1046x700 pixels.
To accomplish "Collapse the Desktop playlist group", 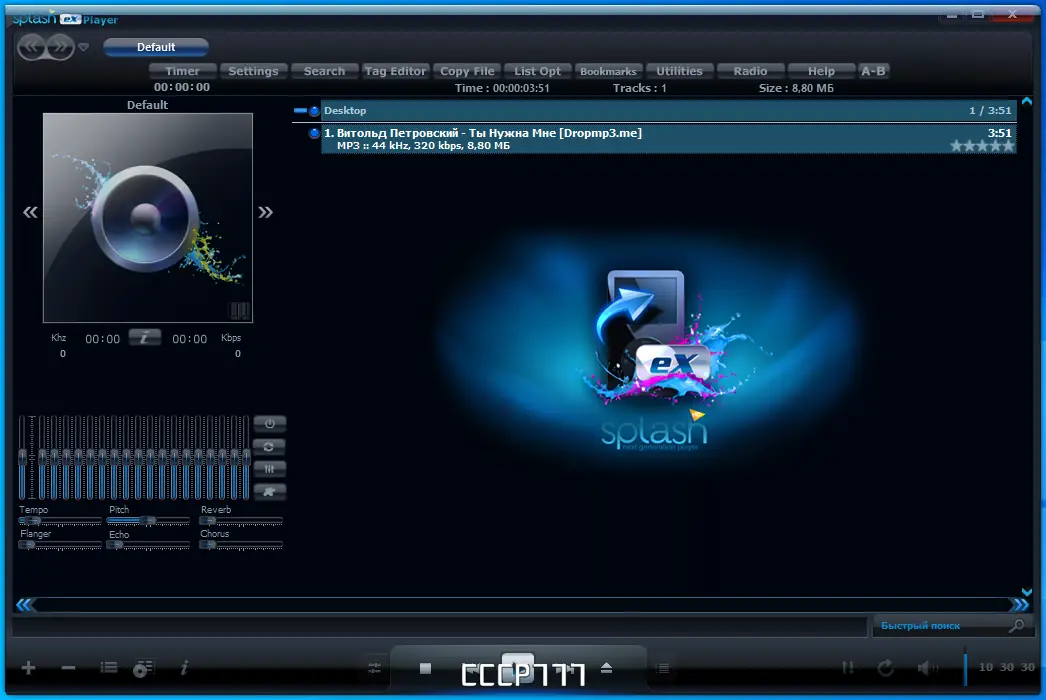I will click(x=298, y=110).
